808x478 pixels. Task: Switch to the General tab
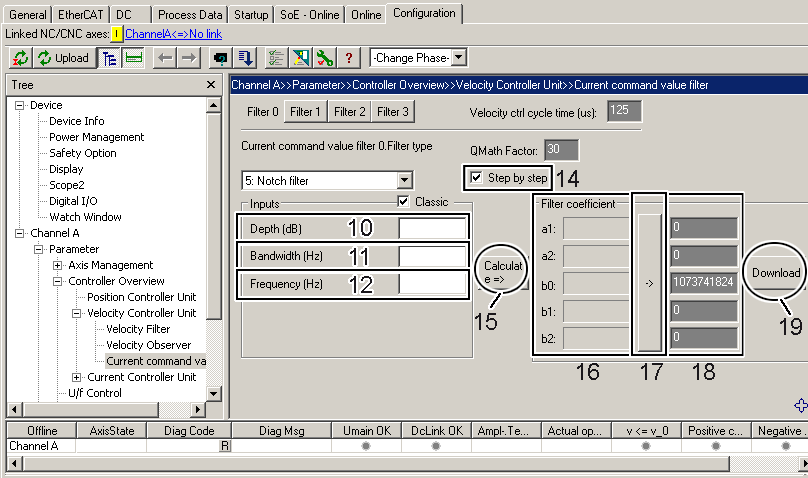pyautogui.click(x=27, y=14)
